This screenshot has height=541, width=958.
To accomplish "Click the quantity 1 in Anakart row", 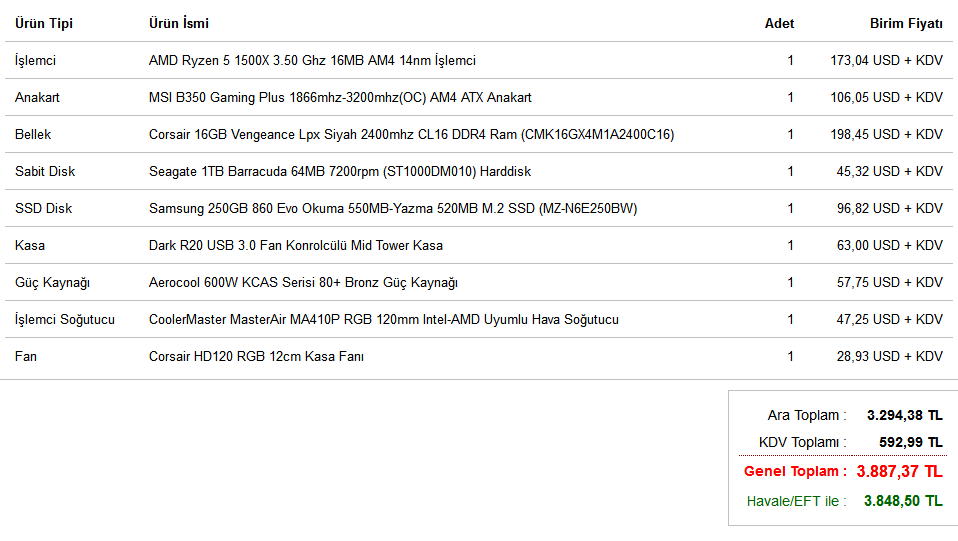I will (x=791, y=97).
